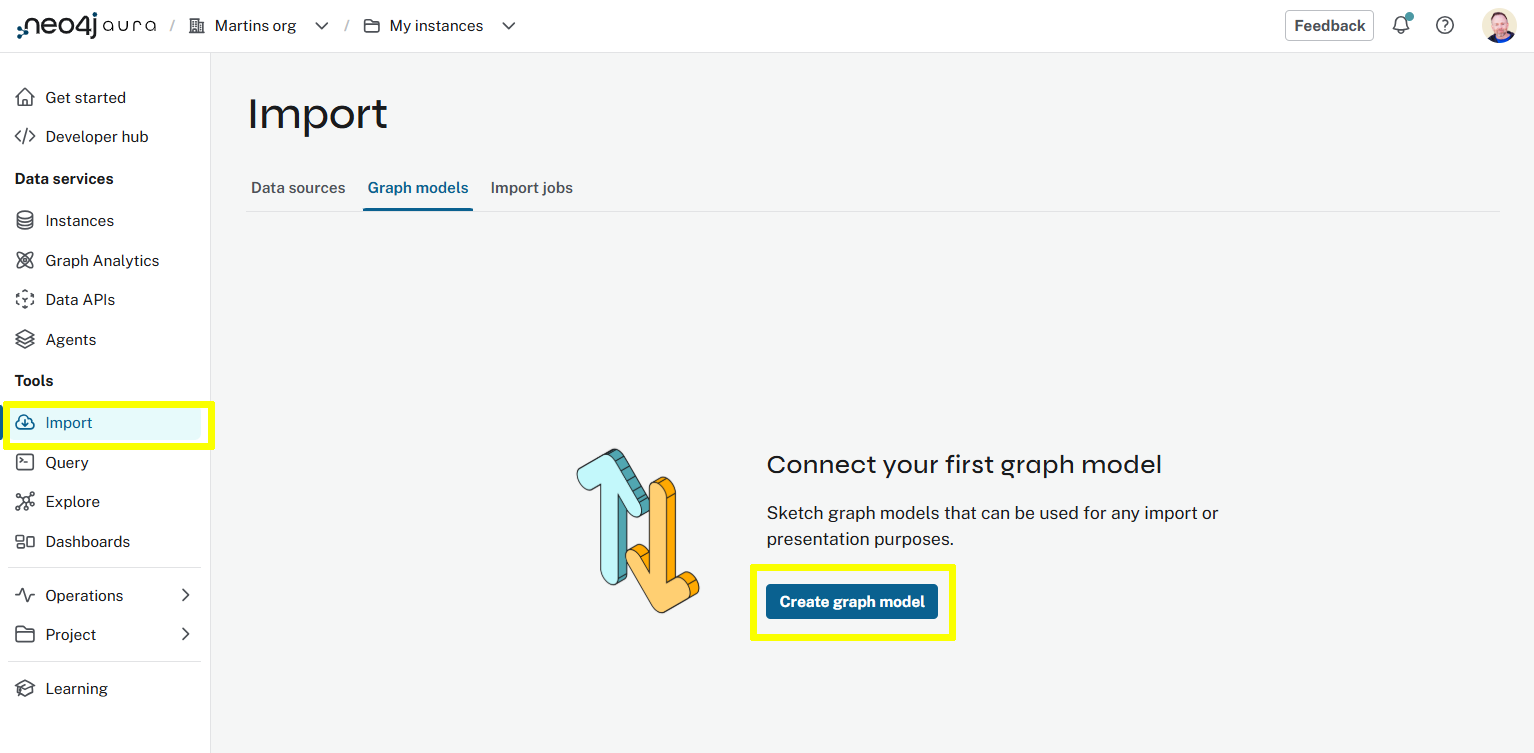This screenshot has height=753, width=1534.
Task: Open the Martins org dropdown
Action: [x=321, y=25]
